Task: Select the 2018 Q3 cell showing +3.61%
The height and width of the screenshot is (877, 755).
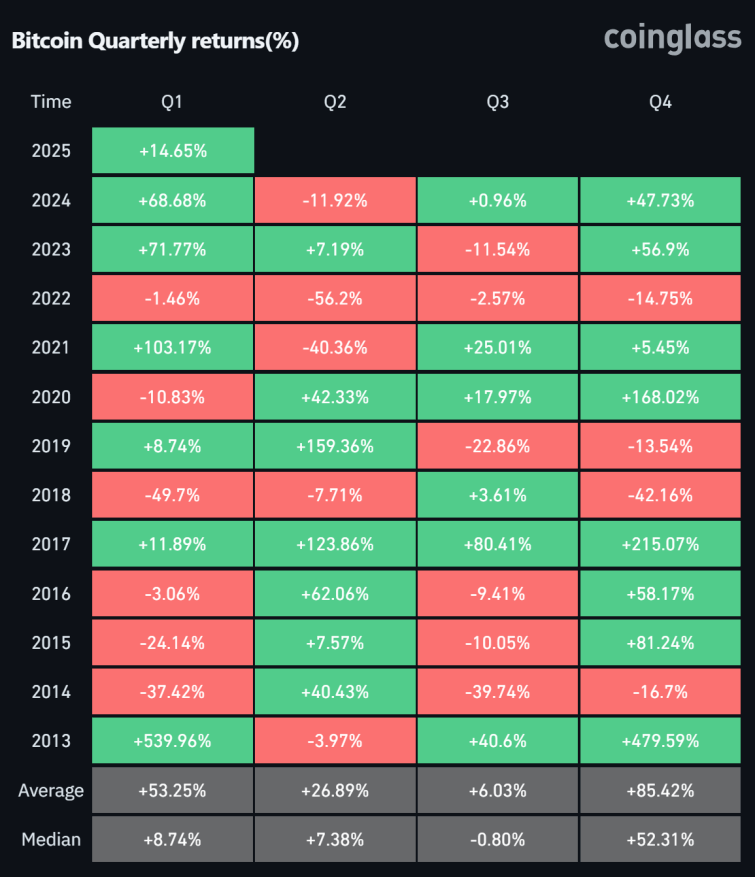Action: (497, 495)
